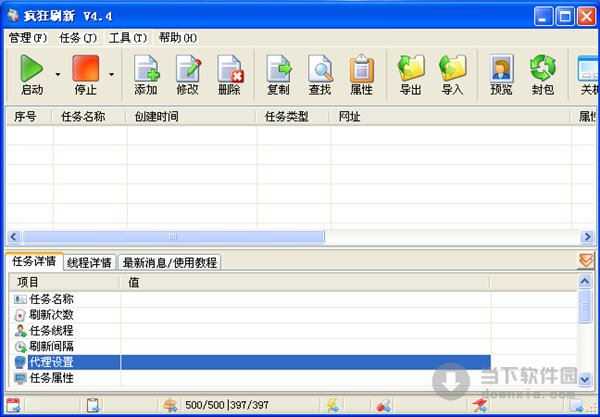Start tasks with the green 启动 button

pos(32,75)
